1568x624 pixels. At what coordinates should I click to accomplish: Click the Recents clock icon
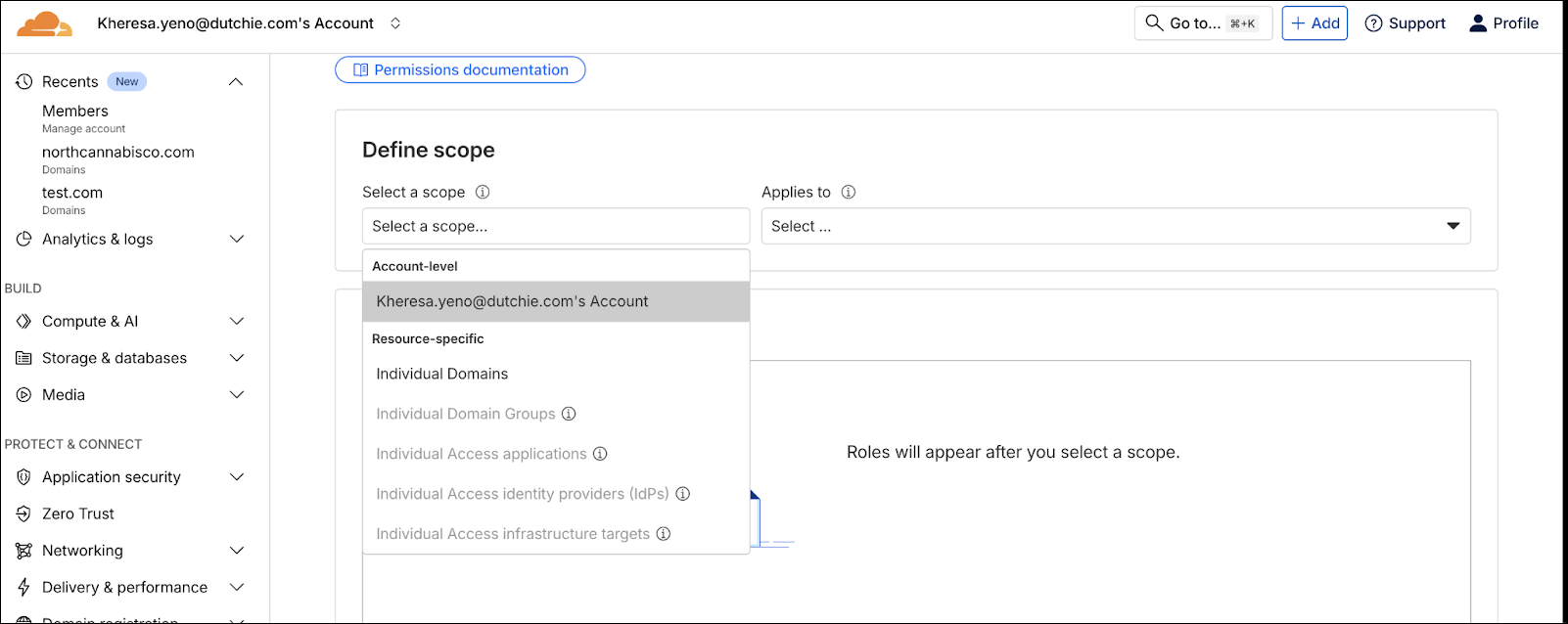24,81
